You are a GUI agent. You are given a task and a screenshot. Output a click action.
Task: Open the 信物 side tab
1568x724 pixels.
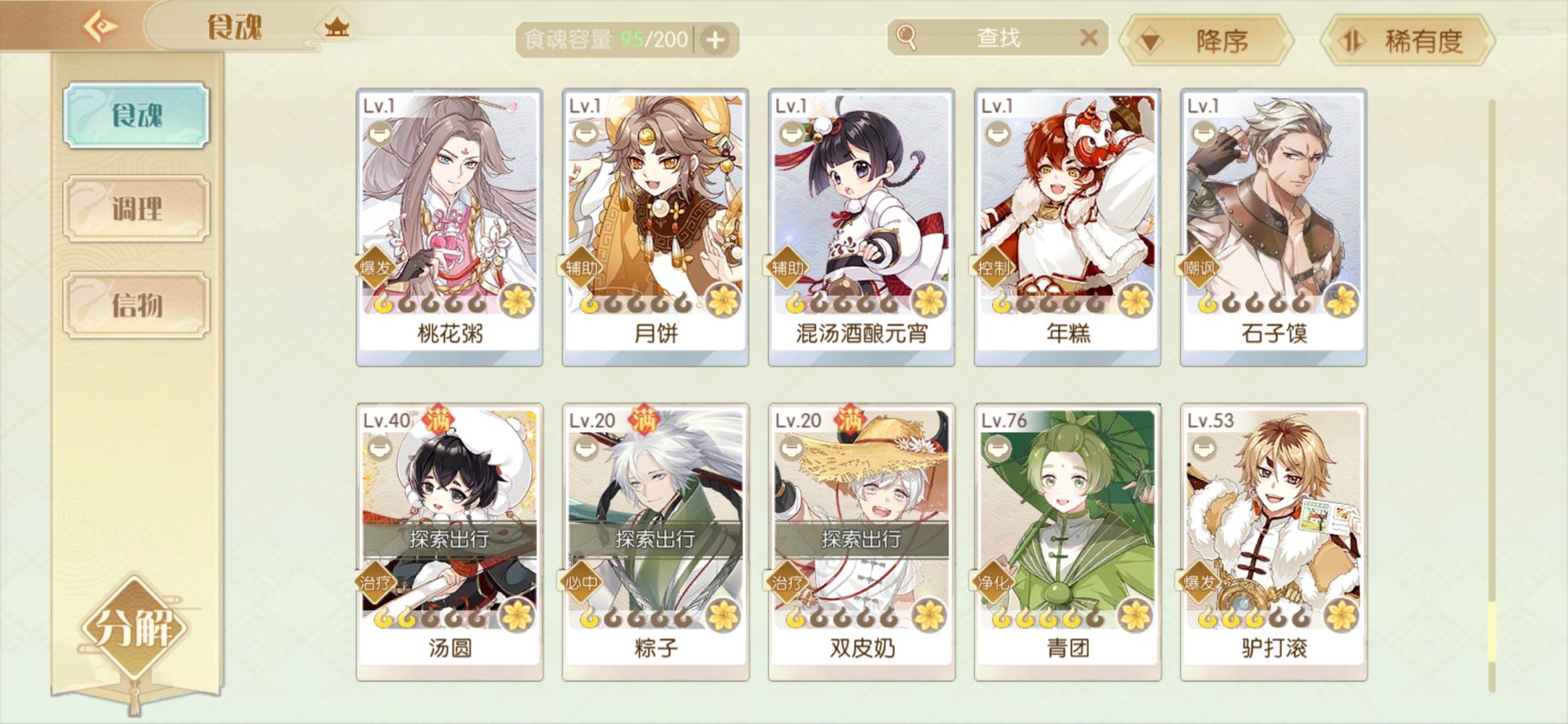pos(137,305)
